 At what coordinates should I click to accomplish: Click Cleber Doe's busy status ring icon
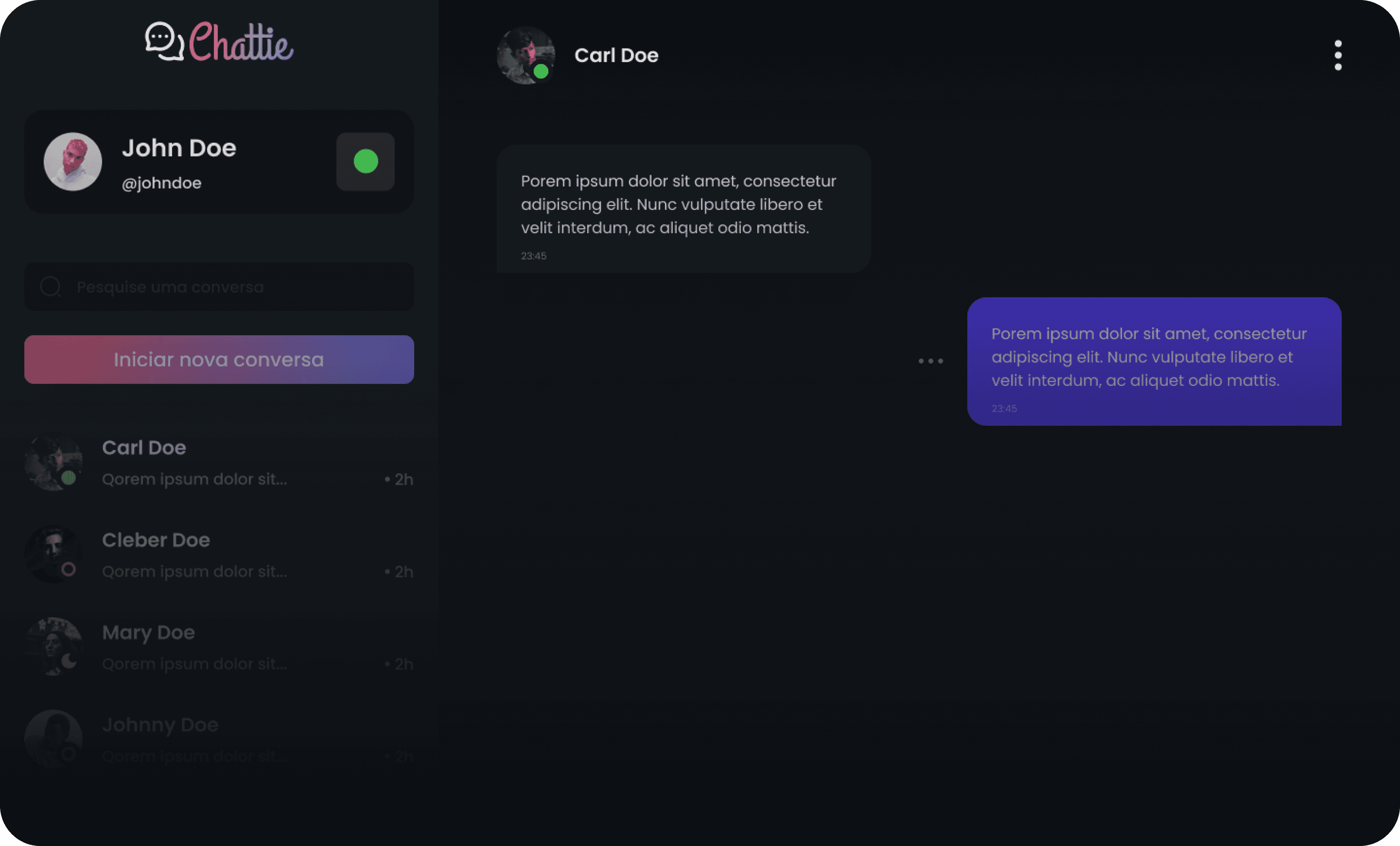pos(69,569)
